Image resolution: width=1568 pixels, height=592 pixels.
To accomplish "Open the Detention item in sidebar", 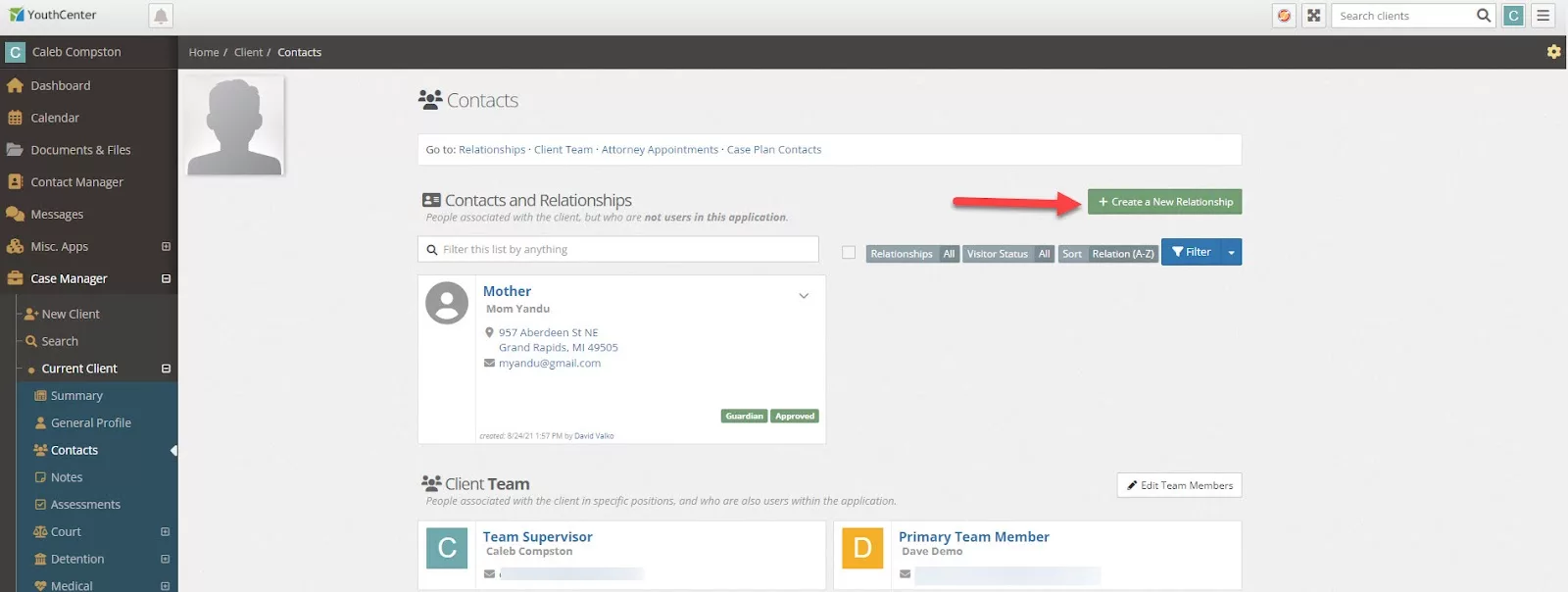I will click(x=77, y=560).
